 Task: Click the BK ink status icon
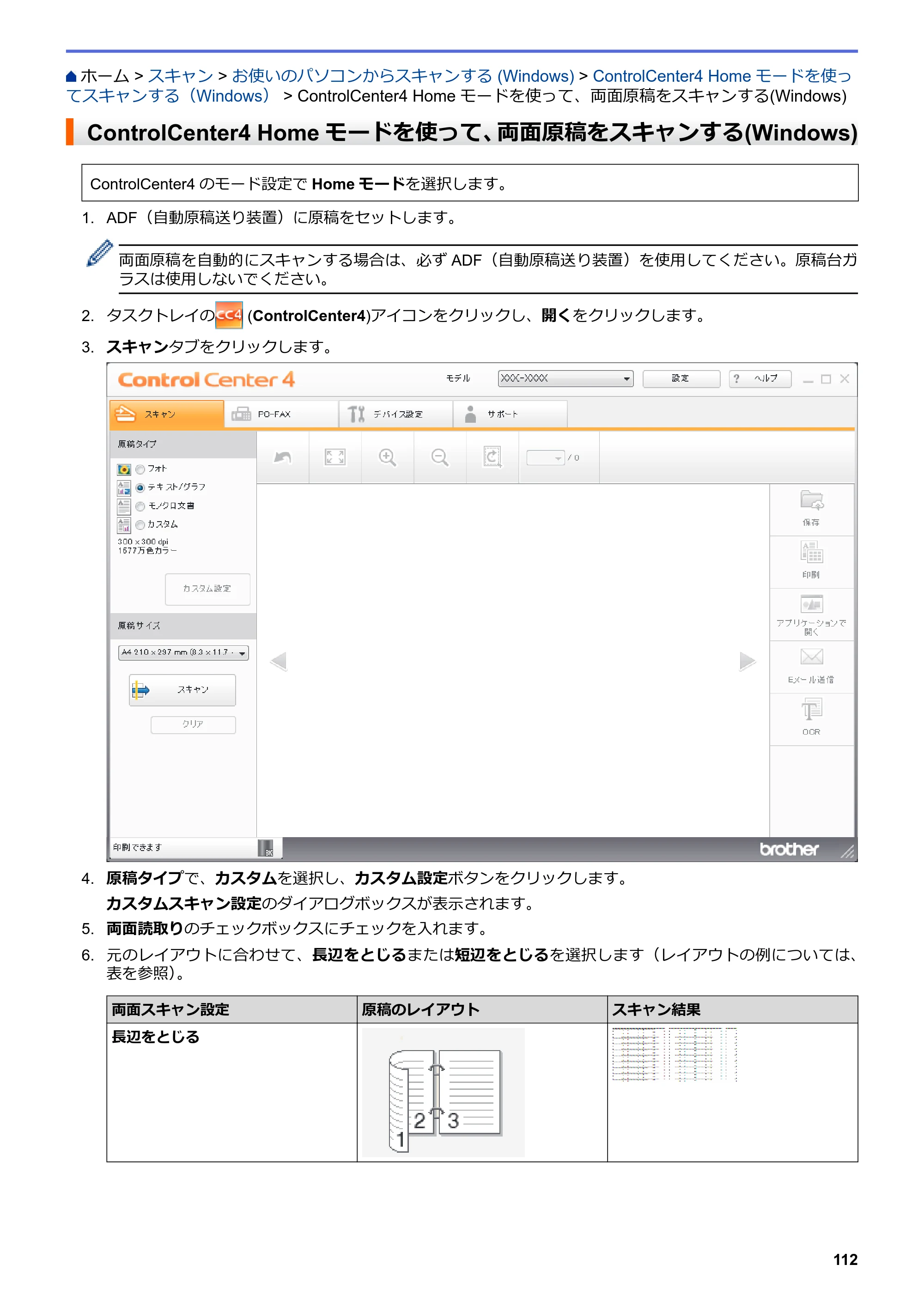pyautogui.click(x=266, y=848)
